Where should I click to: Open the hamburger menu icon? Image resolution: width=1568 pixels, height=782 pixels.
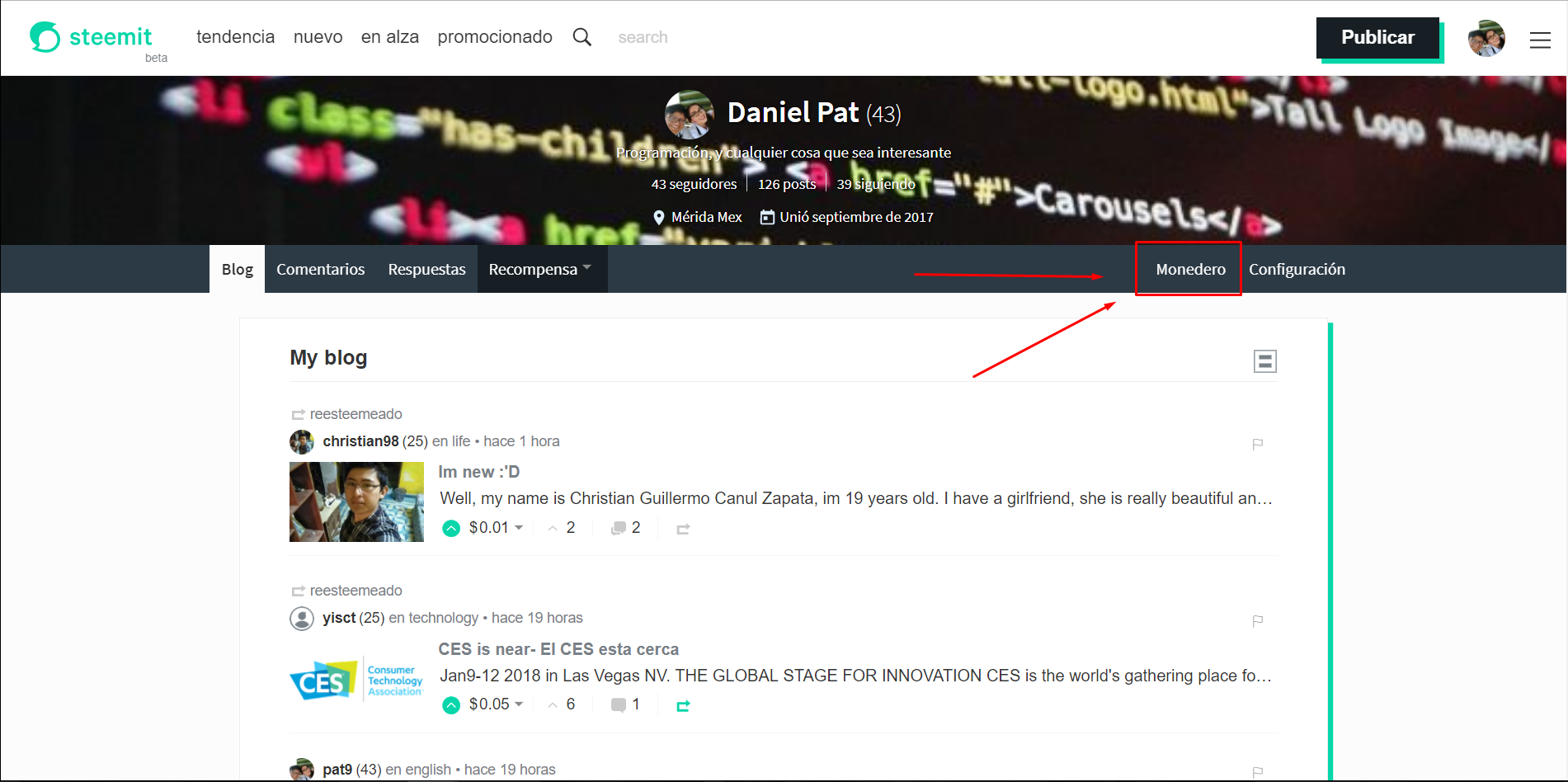click(x=1540, y=40)
